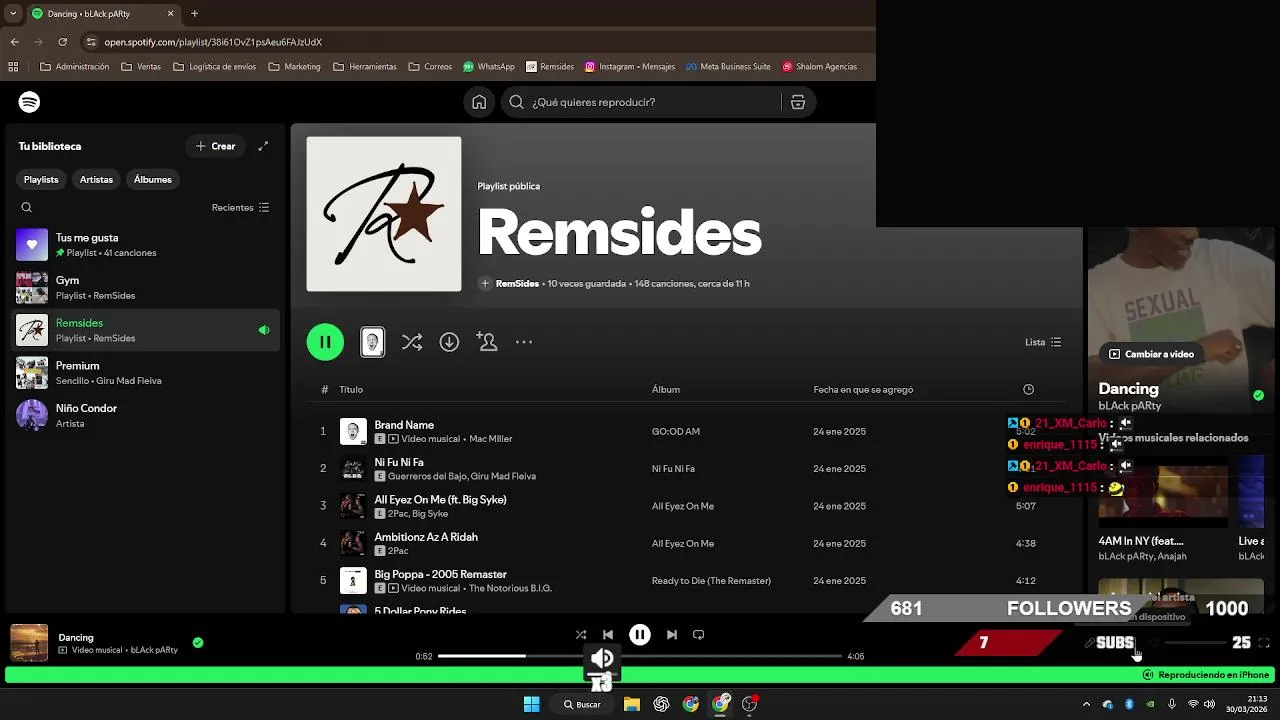Click the Dancing album art in player
The image size is (1280, 720).
click(x=29, y=643)
